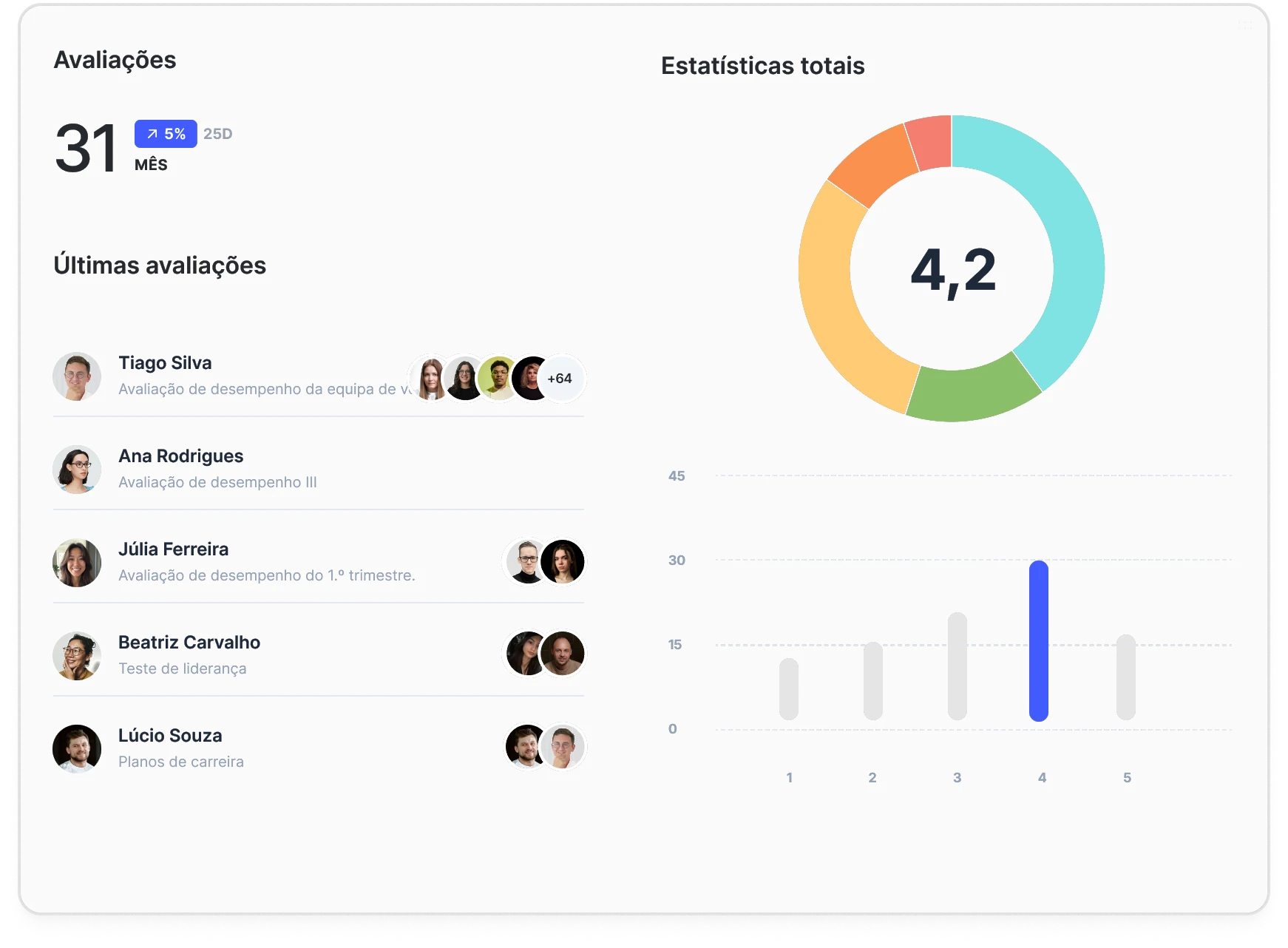This screenshot has width=1288, height=948.
Task: Click glasses-wearing reviewer in Júlia Ferreira row
Action: 526,561
